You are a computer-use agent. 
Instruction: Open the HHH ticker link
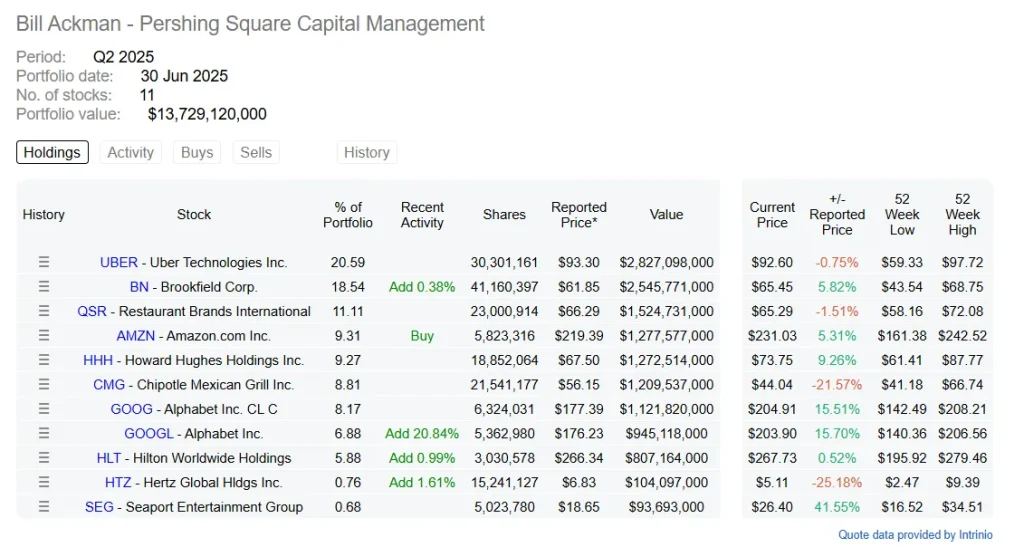98,360
